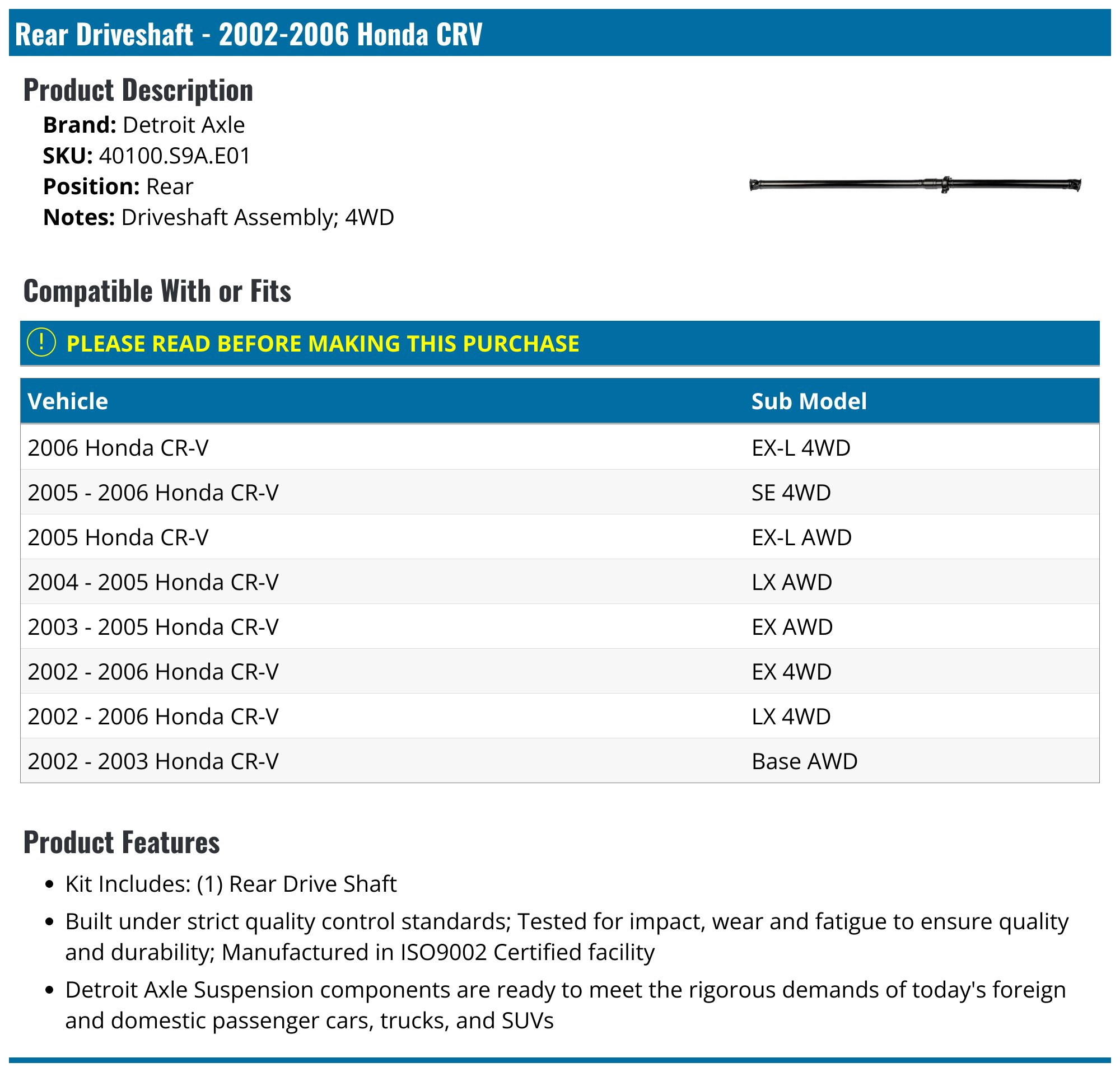
Task: Click the Rear Driveshaft title heading
Action: click(x=249, y=34)
